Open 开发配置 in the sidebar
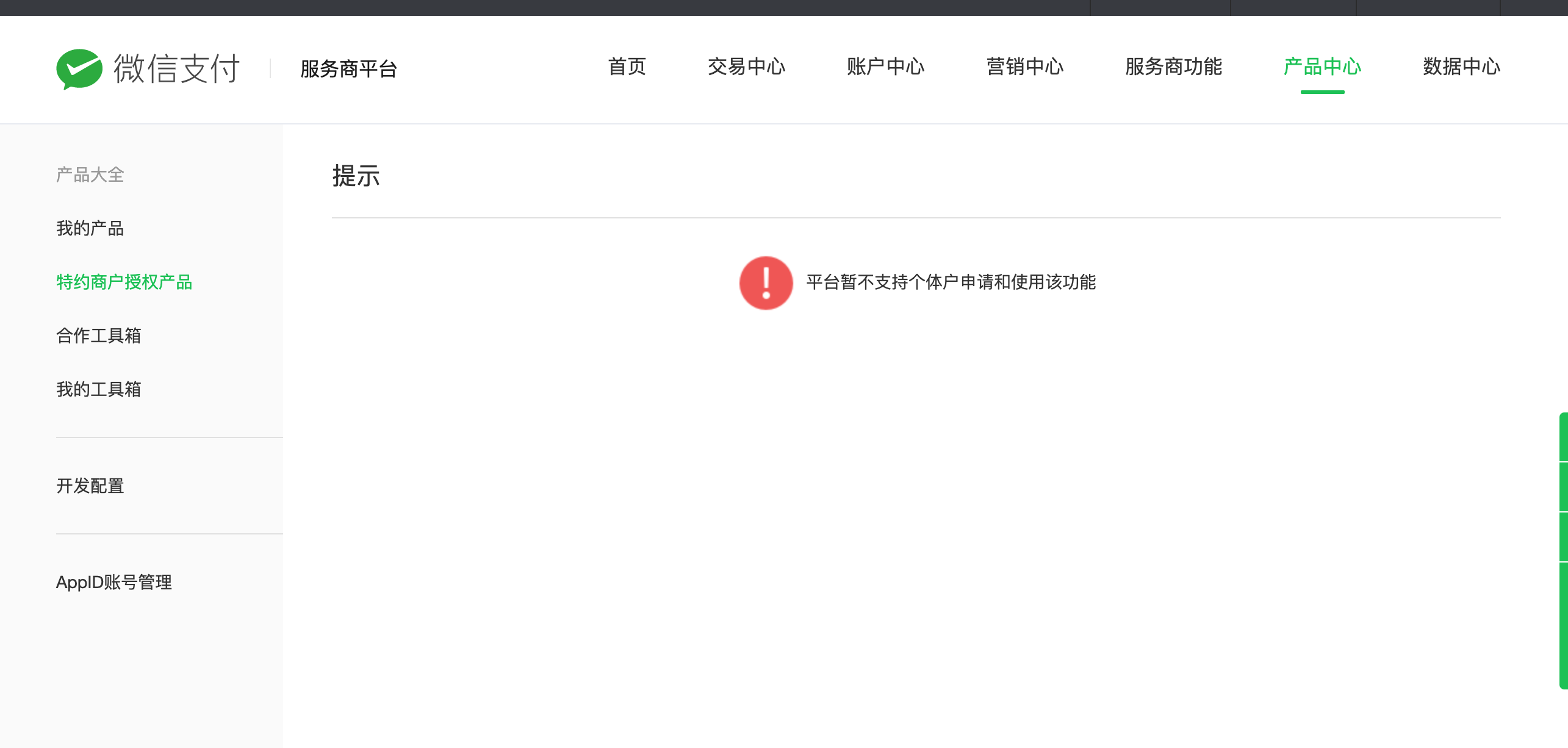Image resolution: width=1568 pixels, height=748 pixels. [x=90, y=486]
